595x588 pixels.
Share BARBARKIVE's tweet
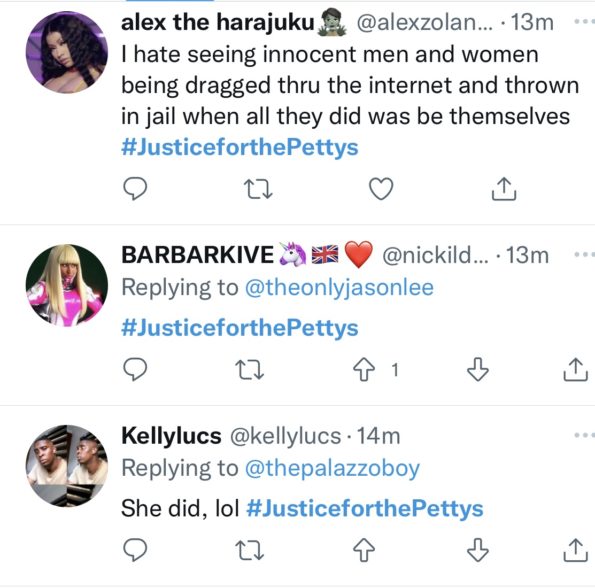(x=576, y=369)
